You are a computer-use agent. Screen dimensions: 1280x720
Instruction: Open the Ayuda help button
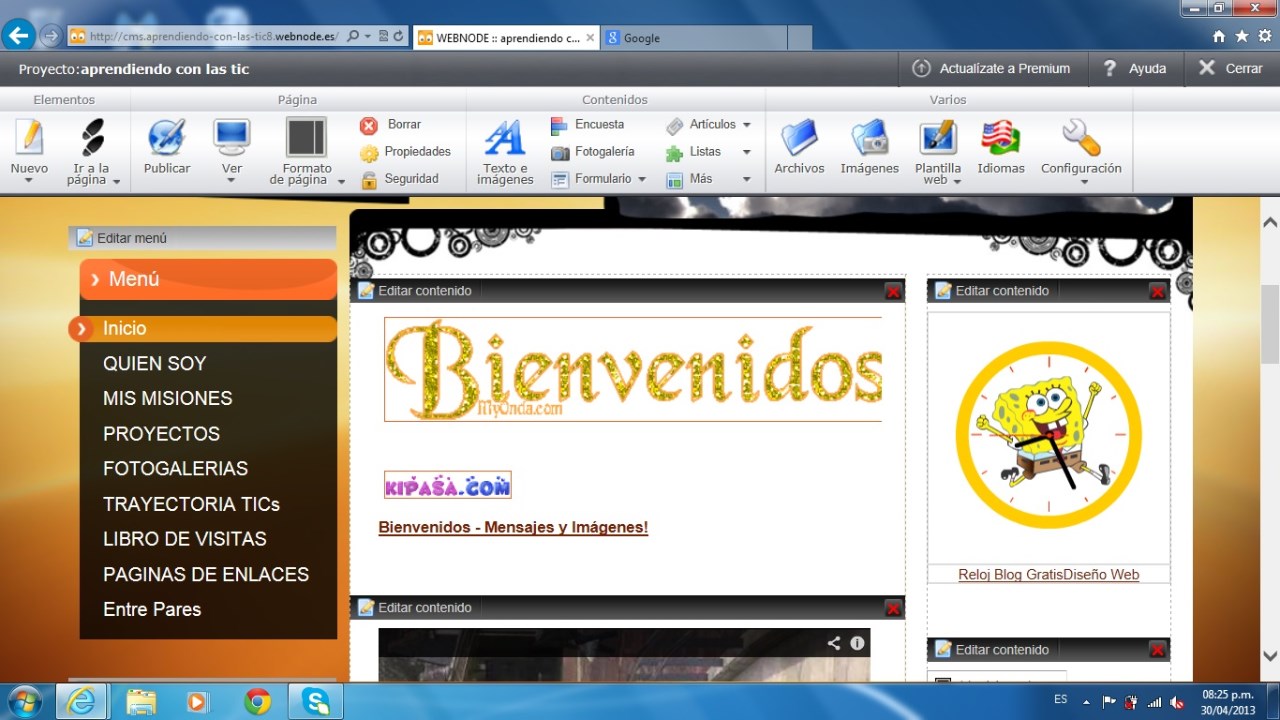(1135, 69)
